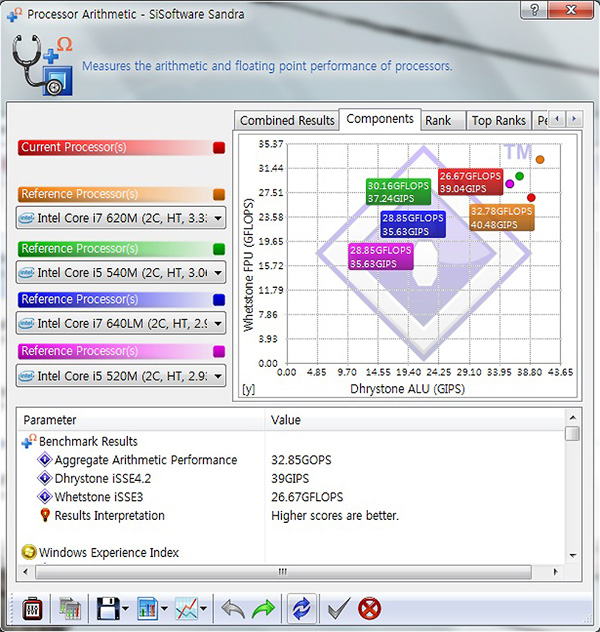Click the bar chart results icon
The height and width of the screenshot is (632, 600).
coord(147,609)
